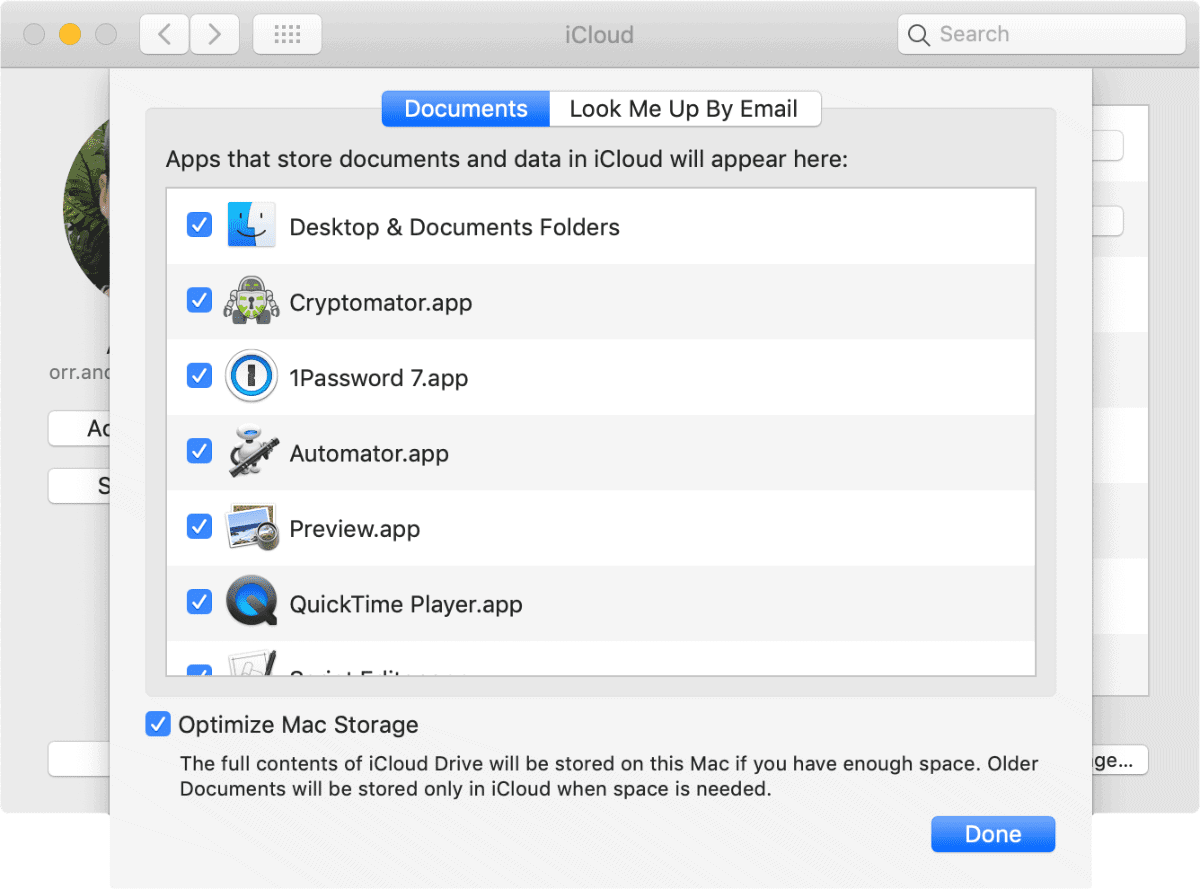Click the forward navigation arrow
1200x889 pixels.
pos(214,33)
